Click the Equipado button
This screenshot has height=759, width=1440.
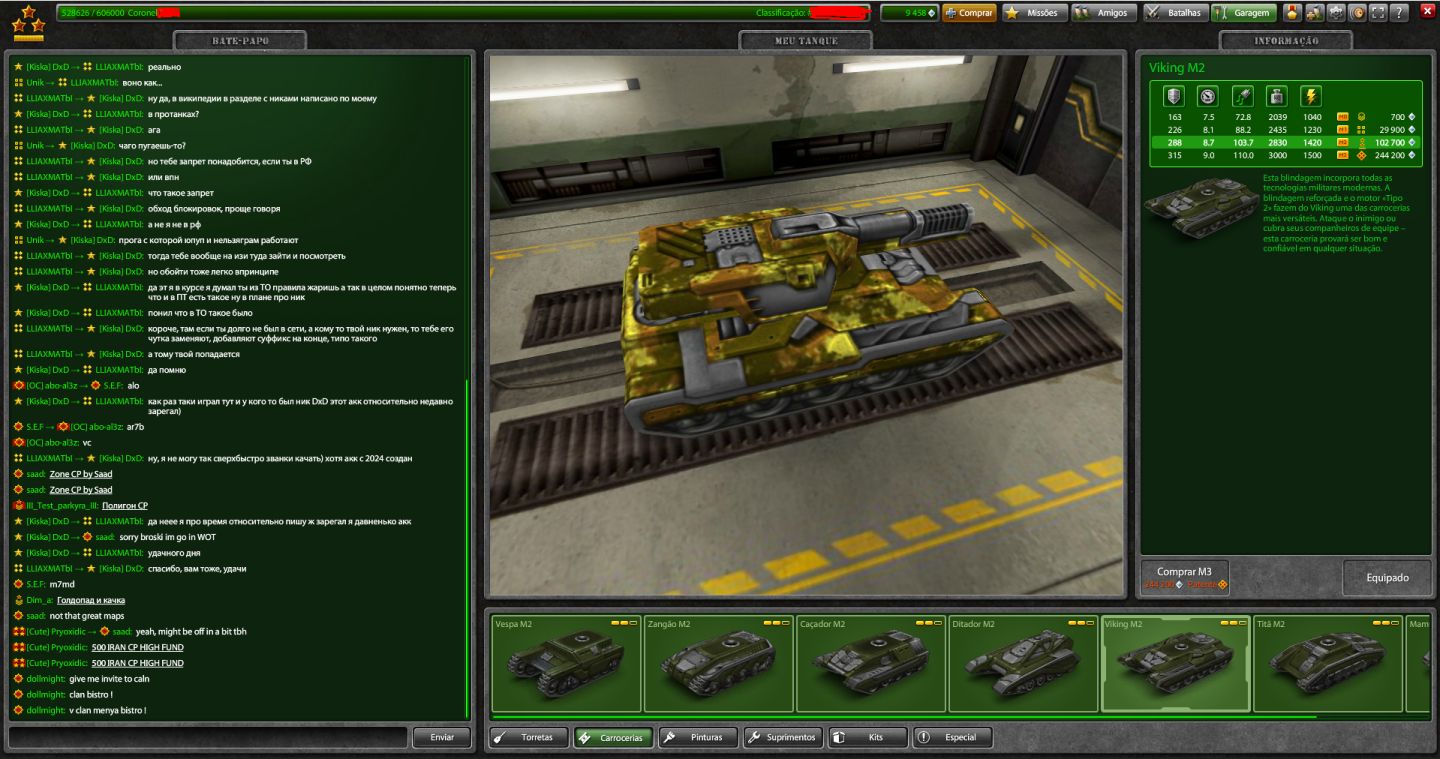1387,577
